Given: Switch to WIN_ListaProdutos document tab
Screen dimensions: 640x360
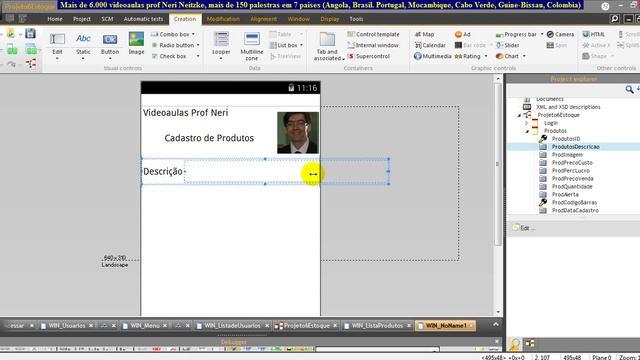Looking at the screenshot, I should tap(377, 326).
